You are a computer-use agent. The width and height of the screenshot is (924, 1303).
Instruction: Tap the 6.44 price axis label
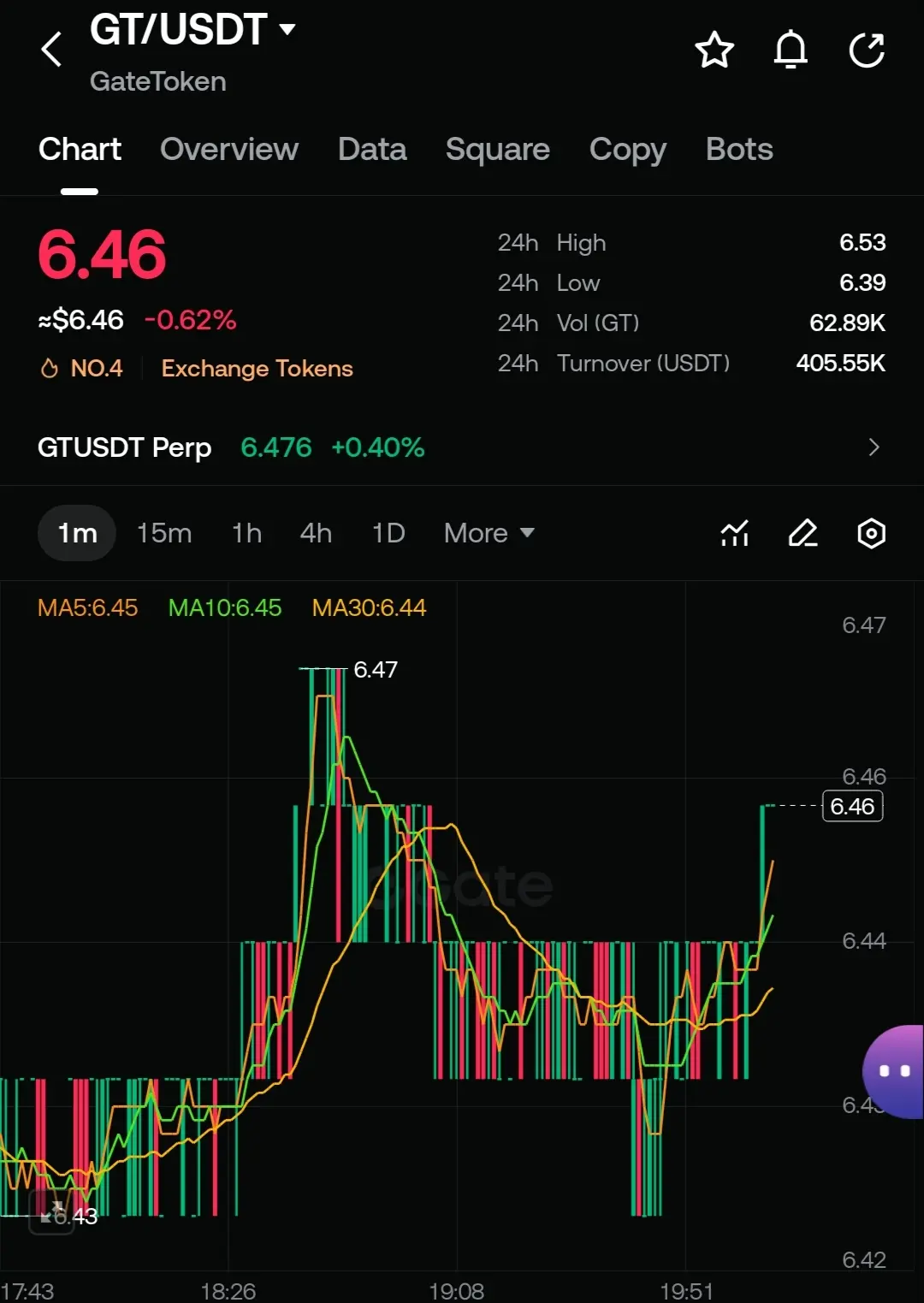[864, 941]
